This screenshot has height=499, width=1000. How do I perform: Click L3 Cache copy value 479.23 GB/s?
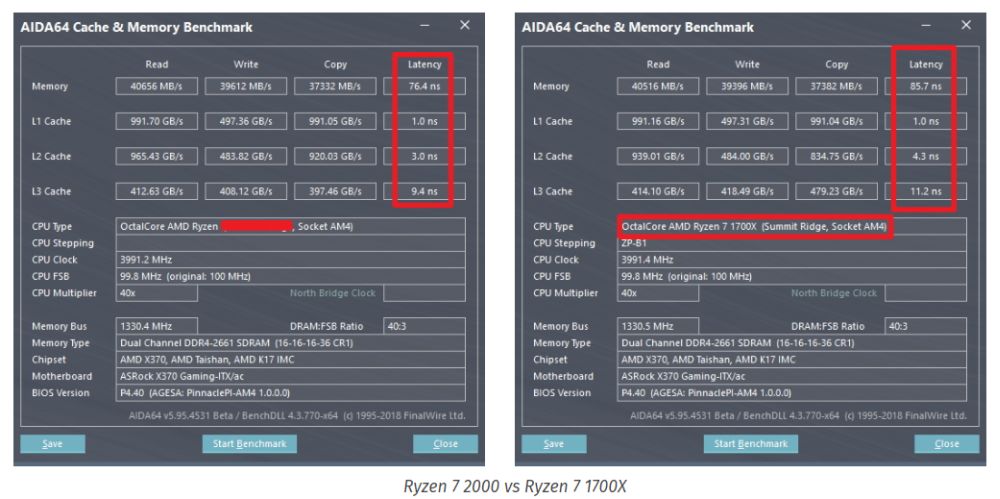pyautogui.click(x=836, y=191)
